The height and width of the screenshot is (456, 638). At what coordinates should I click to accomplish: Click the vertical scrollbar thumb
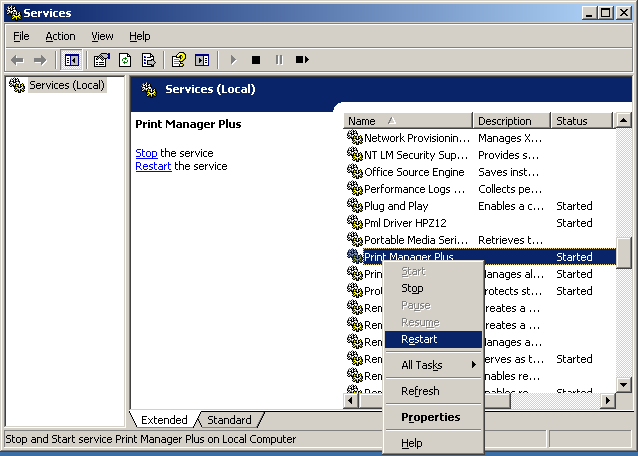tap(623, 253)
